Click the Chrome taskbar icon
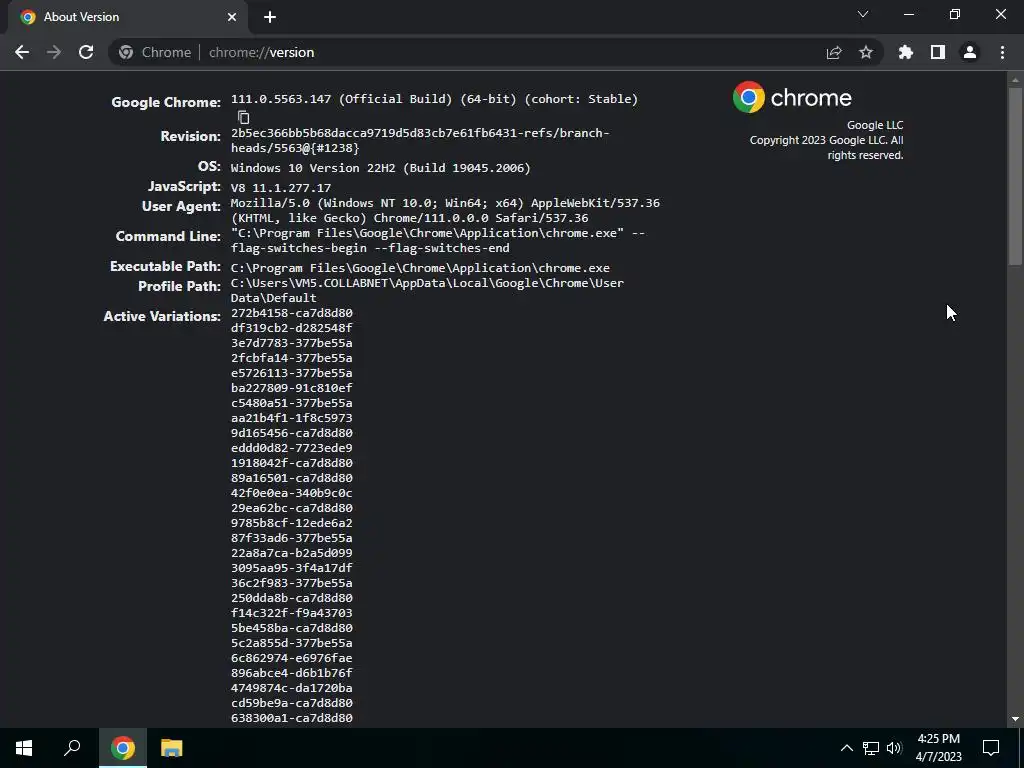 (x=123, y=748)
